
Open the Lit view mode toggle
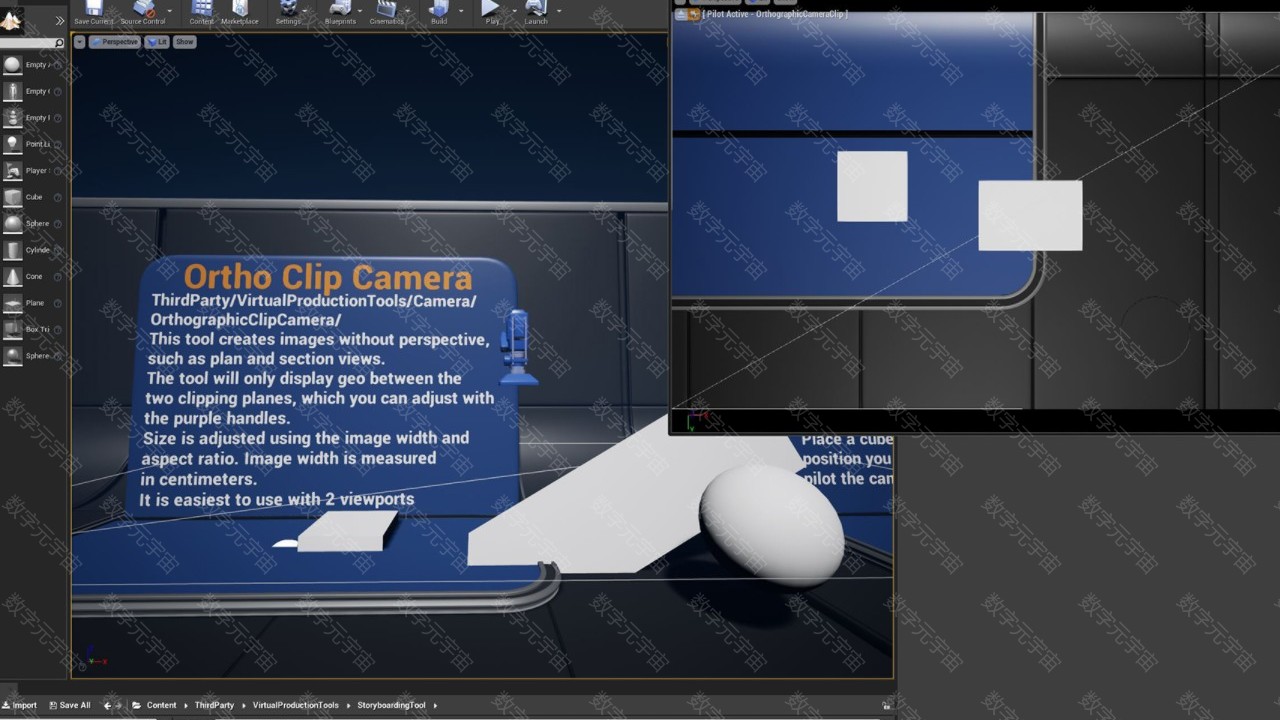(158, 42)
